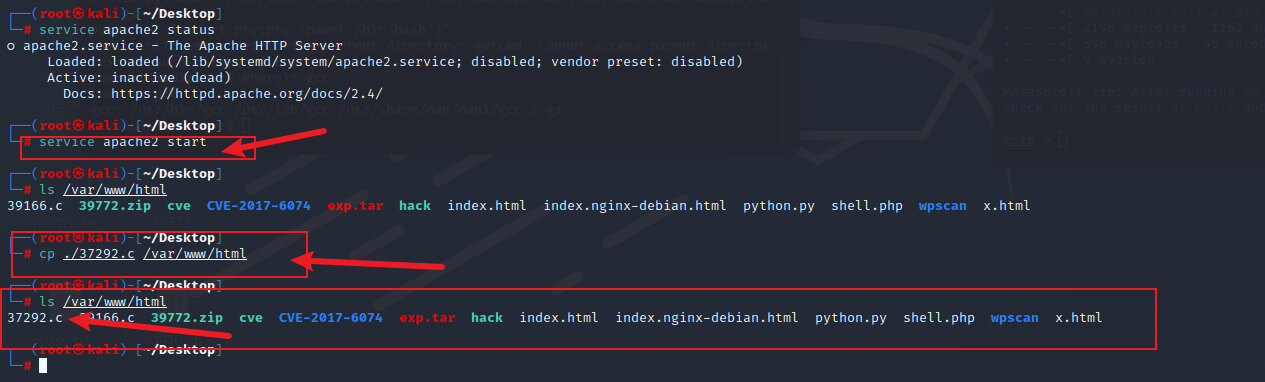
Task: Click 'index.html' in listing starting with 37292.c
Action: [x=559, y=318]
